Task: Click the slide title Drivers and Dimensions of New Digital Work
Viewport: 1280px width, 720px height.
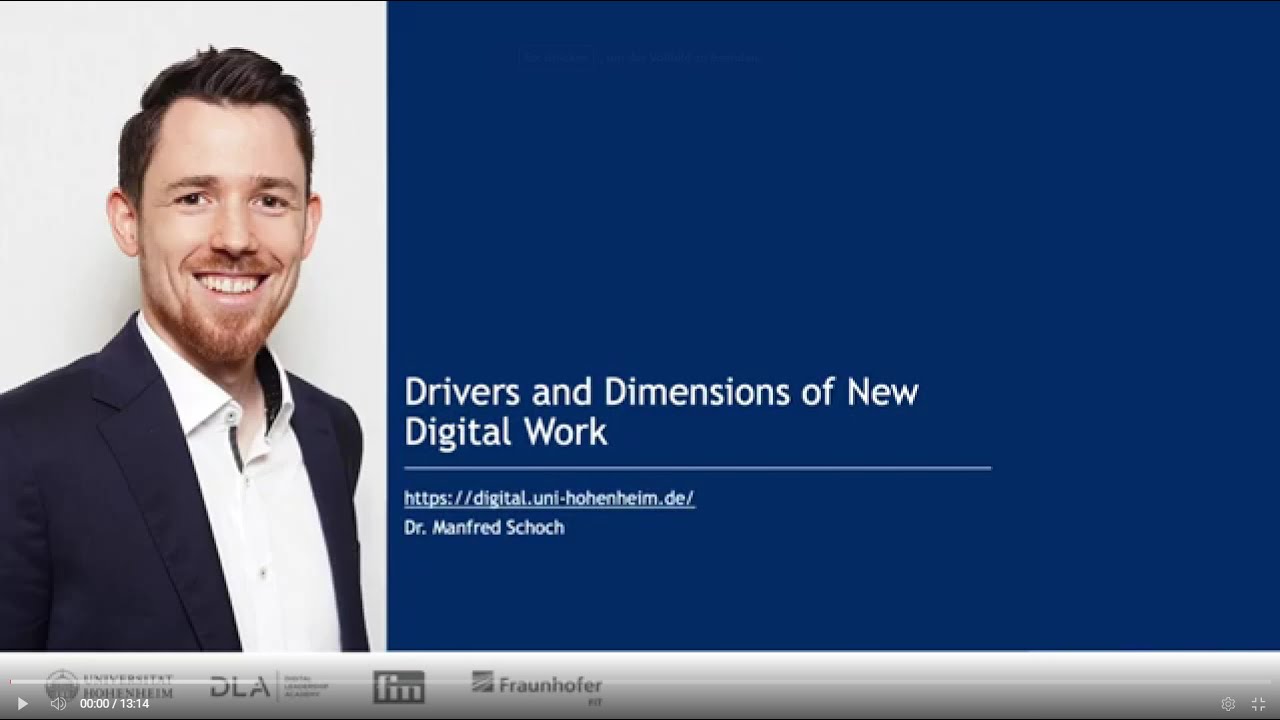Action: point(661,411)
